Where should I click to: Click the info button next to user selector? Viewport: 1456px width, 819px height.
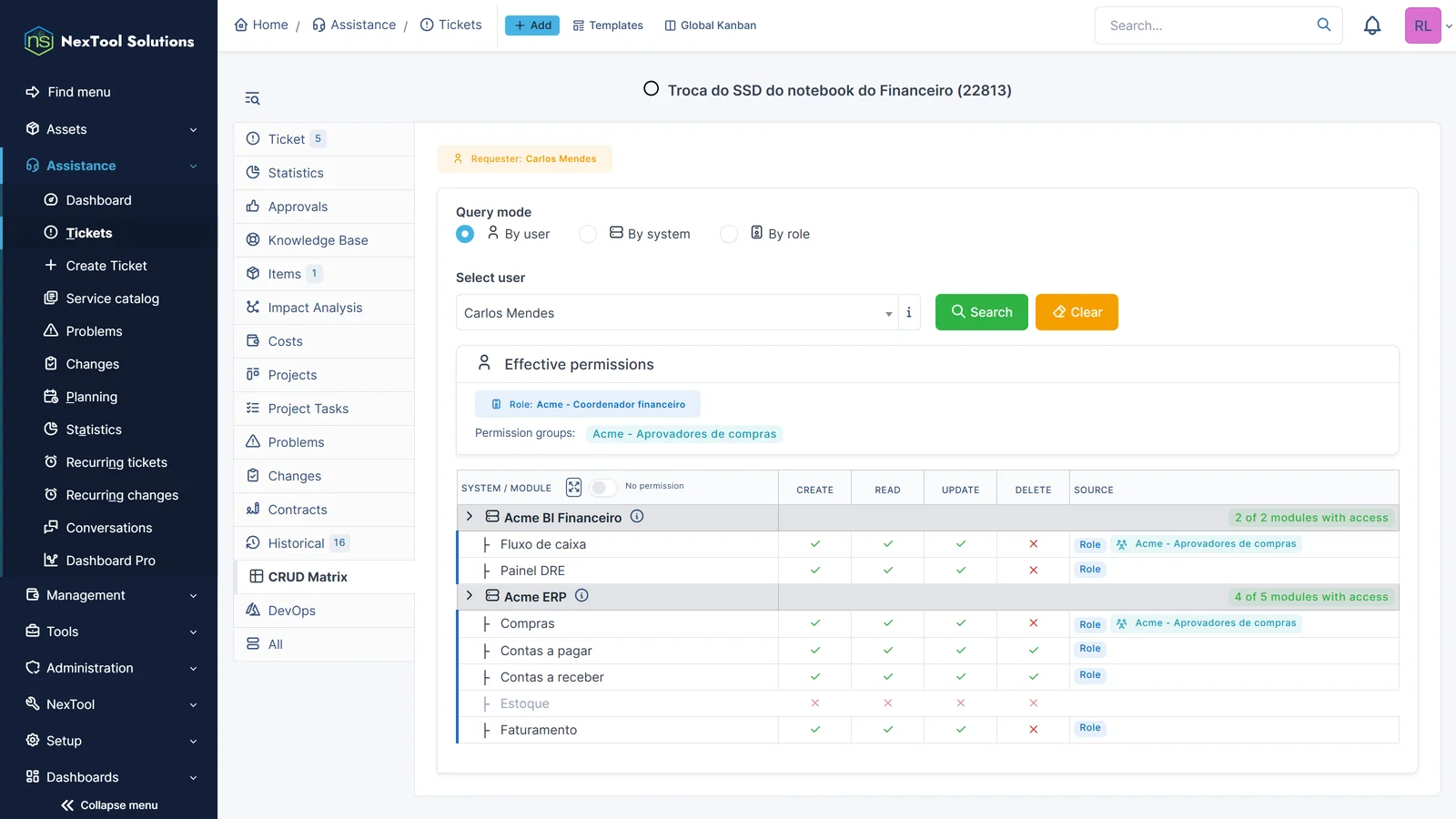(909, 312)
